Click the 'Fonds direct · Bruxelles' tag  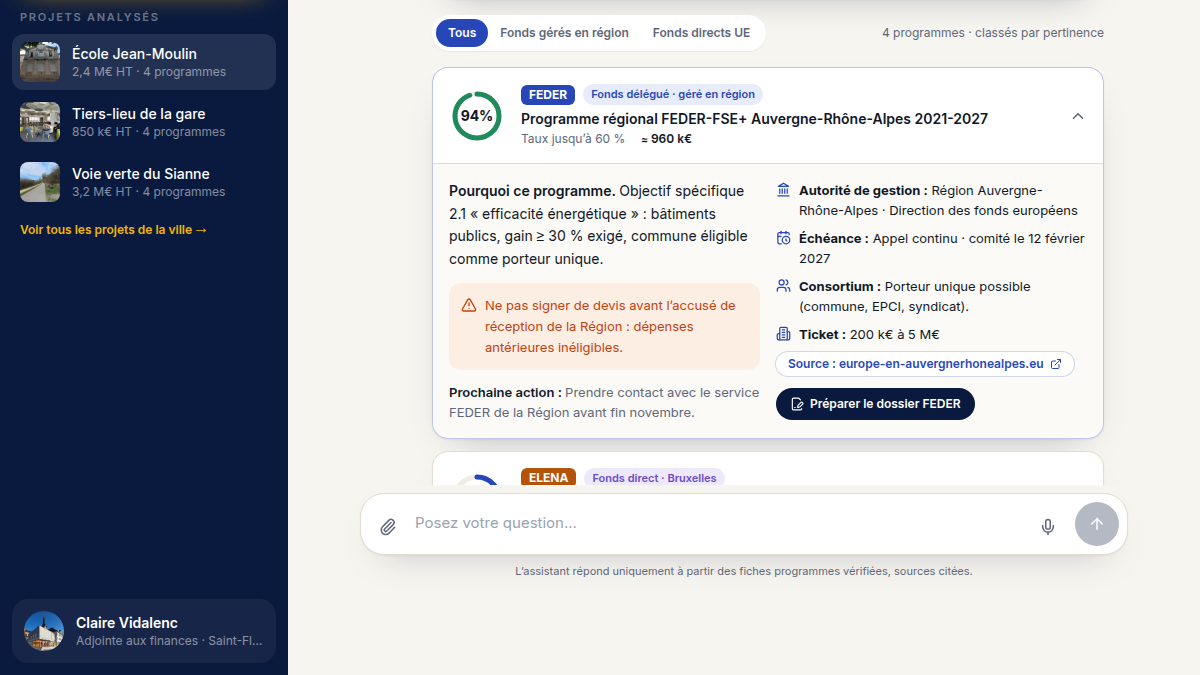(x=654, y=478)
